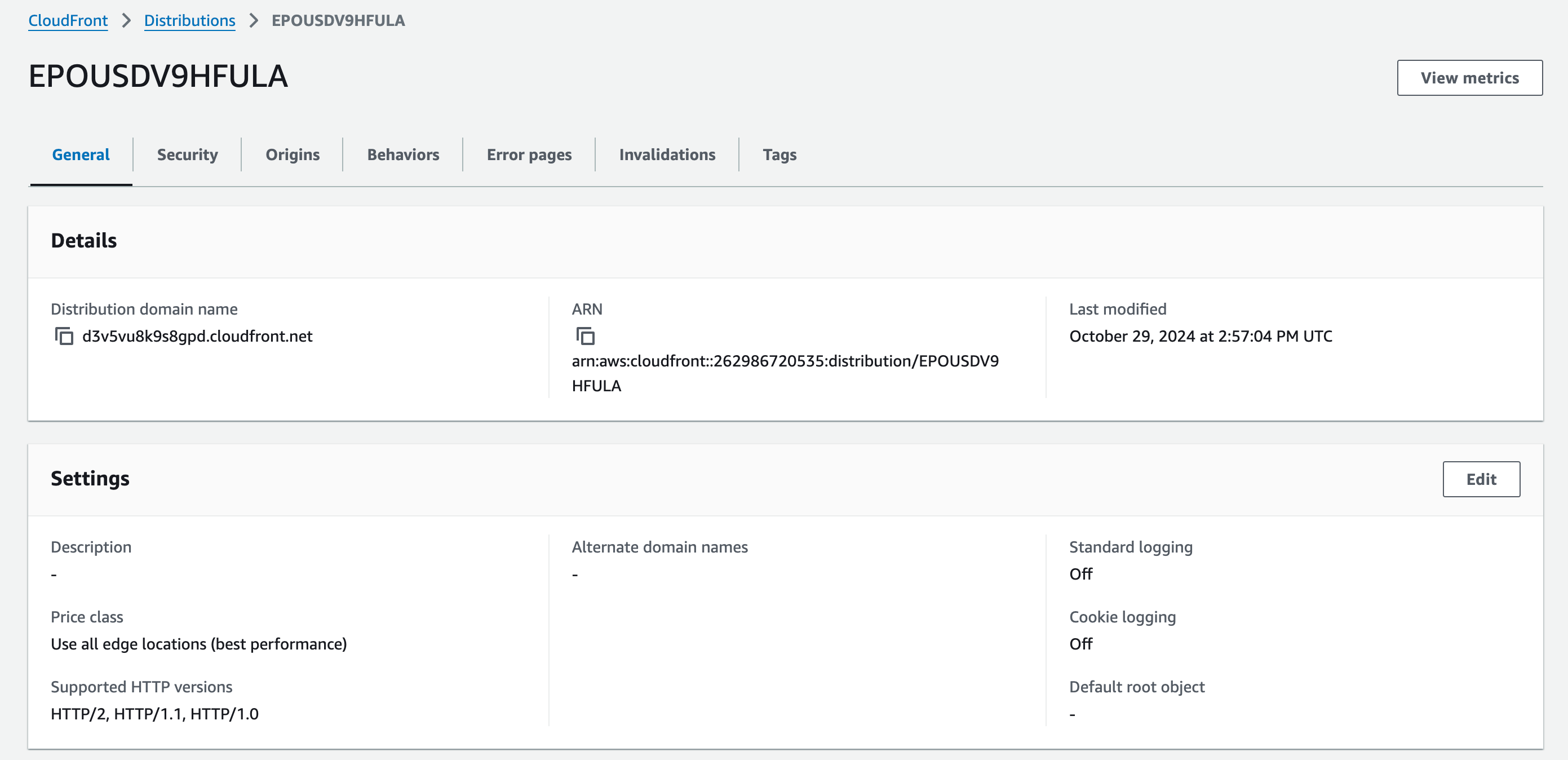Screen dimensions: 1568x760
Task: Click the EPOUSDV9HFULA page heading
Action: click(158, 77)
